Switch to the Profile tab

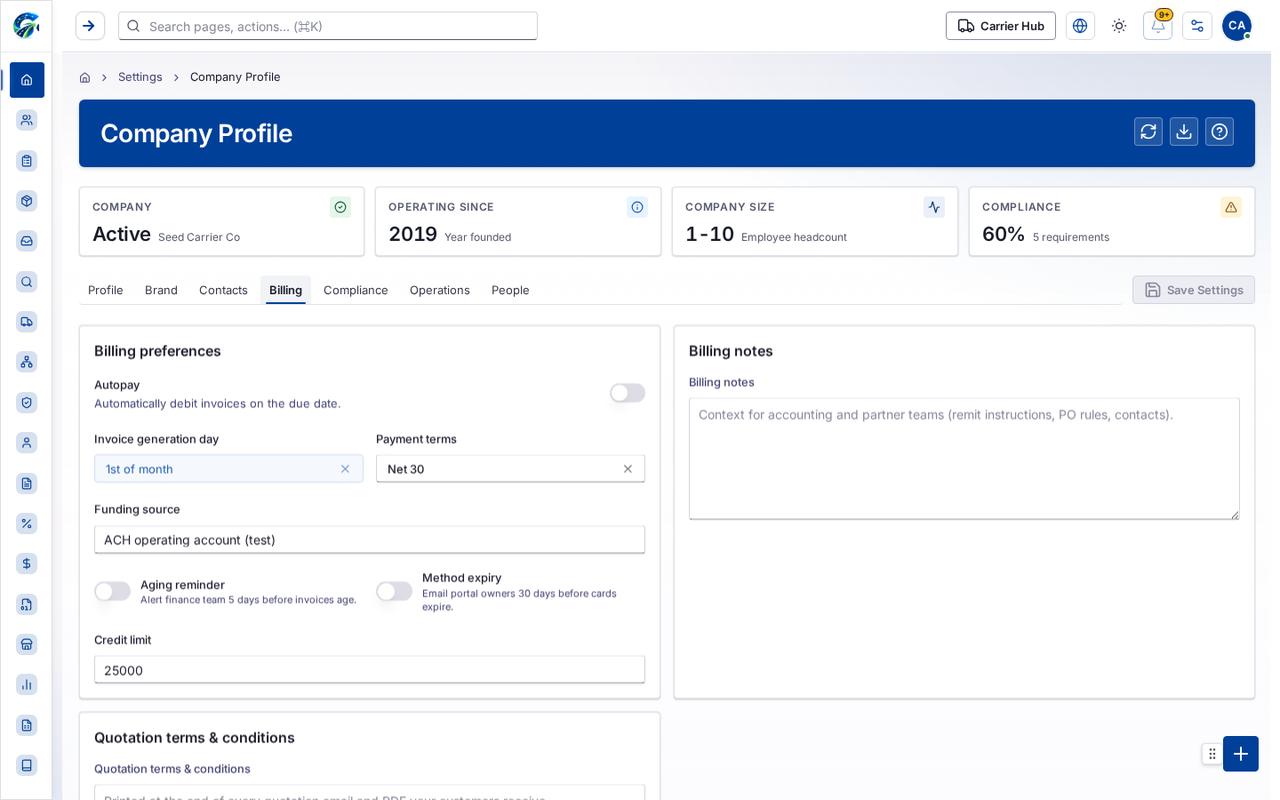tap(105, 290)
